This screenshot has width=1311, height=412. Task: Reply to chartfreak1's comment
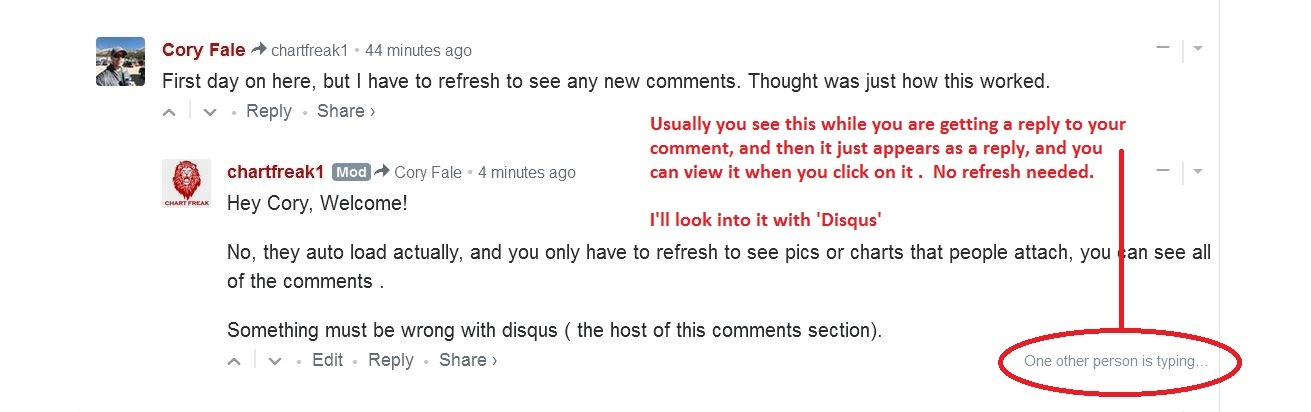pos(390,360)
